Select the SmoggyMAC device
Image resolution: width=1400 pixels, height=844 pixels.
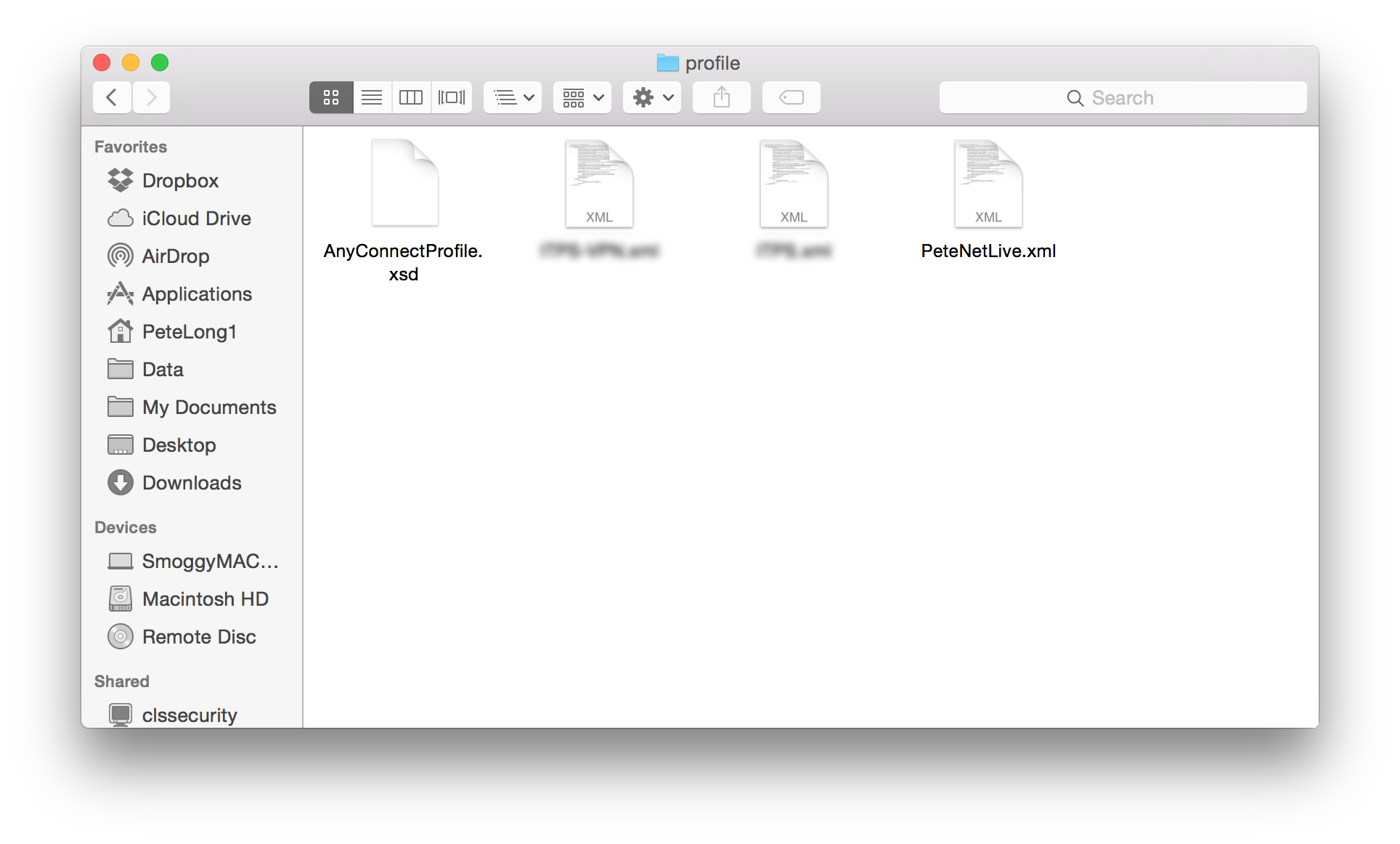point(192,561)
